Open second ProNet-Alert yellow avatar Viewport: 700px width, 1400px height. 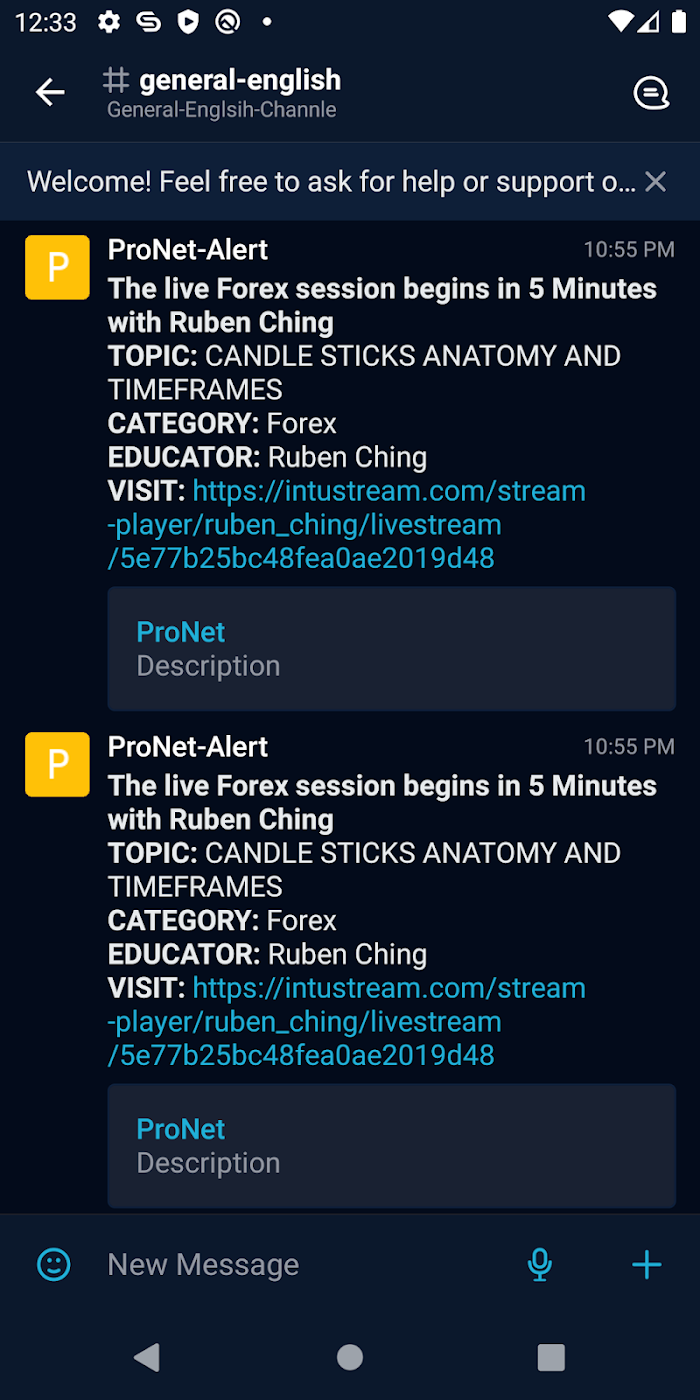tap(57, 764)
